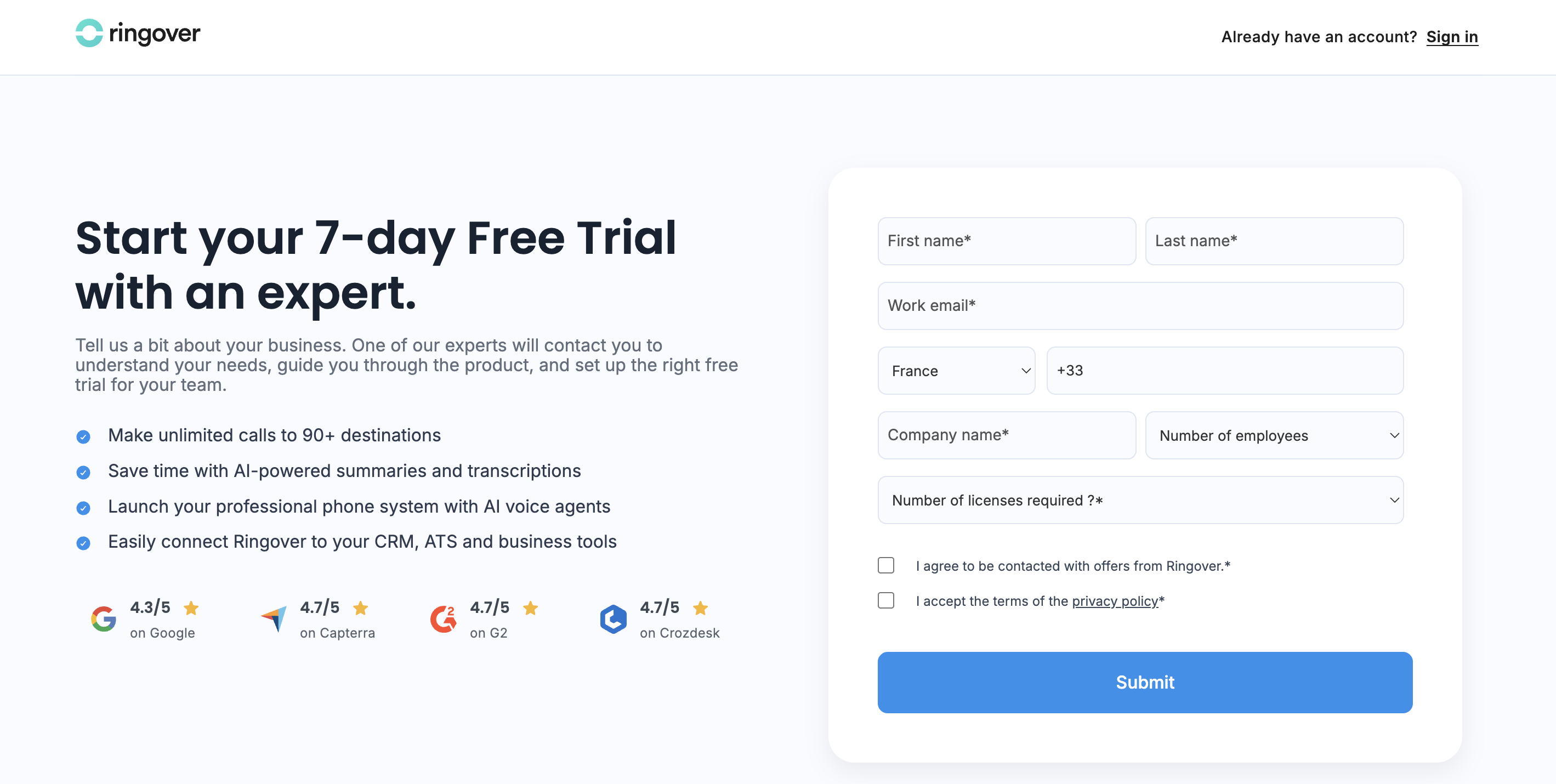Select the Company name input field
The image size is (1556, 784).
point(1006,435)
